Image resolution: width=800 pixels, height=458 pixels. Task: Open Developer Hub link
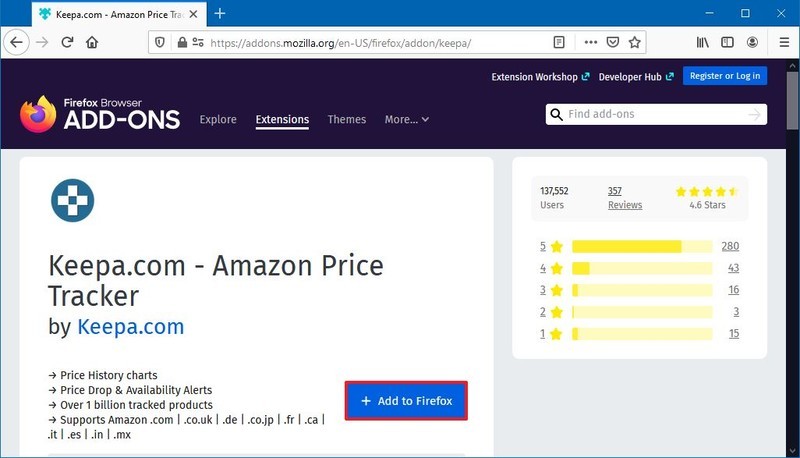pos(636,77)
